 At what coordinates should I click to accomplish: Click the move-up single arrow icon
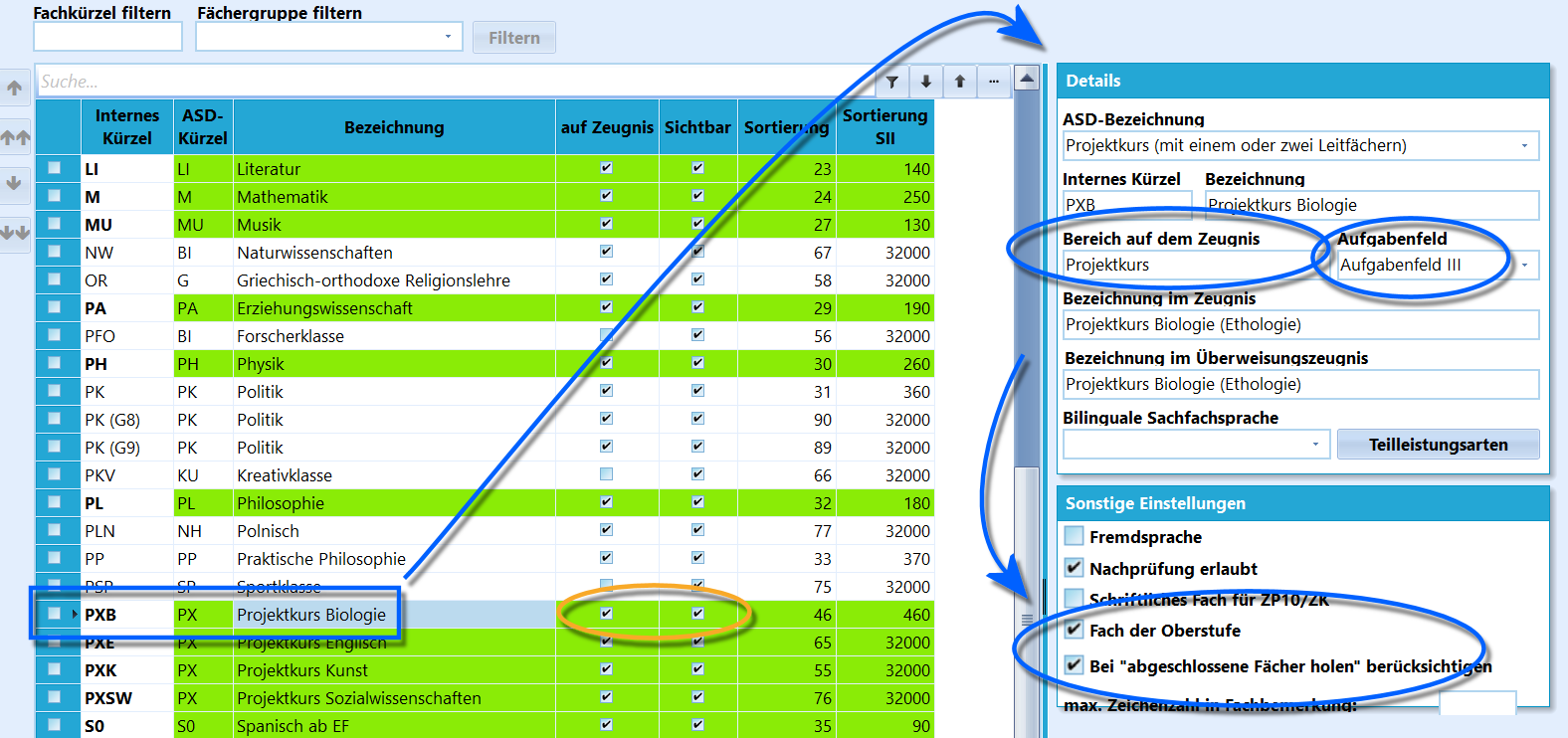14,88
